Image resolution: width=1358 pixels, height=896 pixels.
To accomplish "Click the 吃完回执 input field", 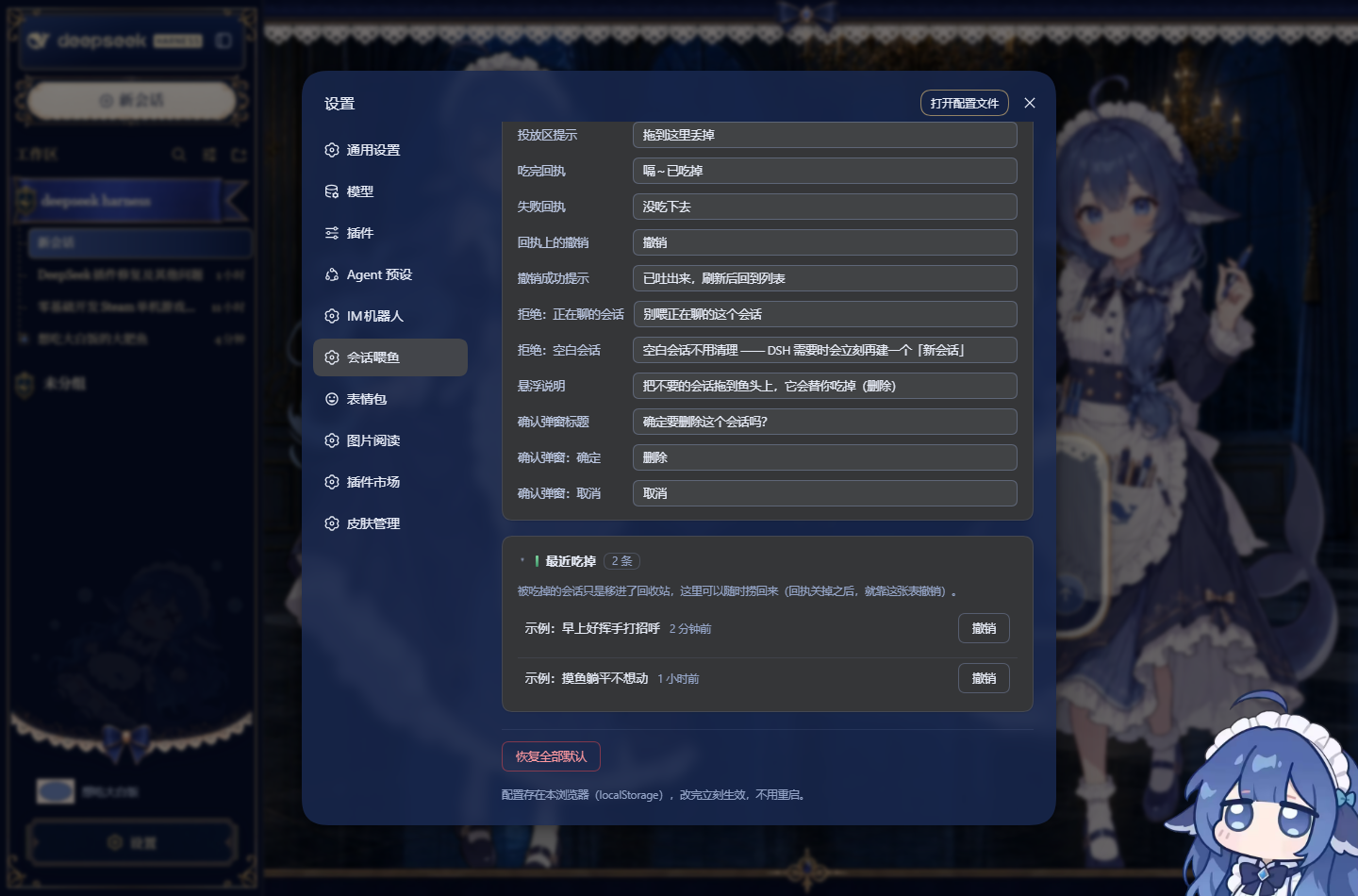I will 825,171.
